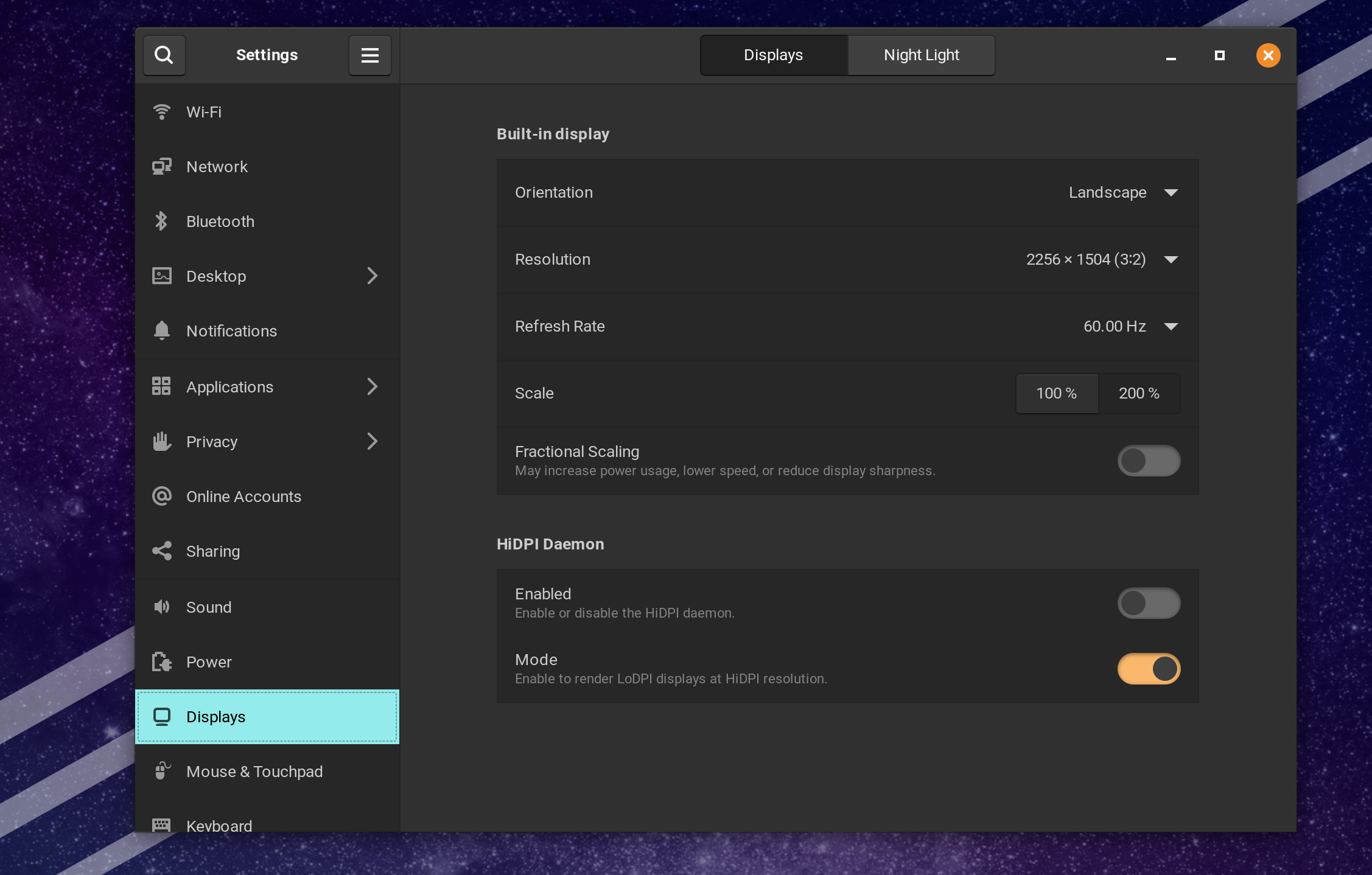The height and width of the screenshot is (875, 1372).
Task: Set scale to 100 %
Action: click(x=1056, y=394)
